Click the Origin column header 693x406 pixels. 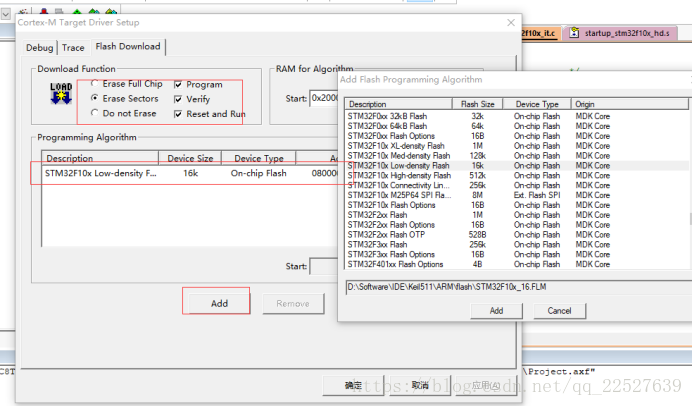[630, 104]
